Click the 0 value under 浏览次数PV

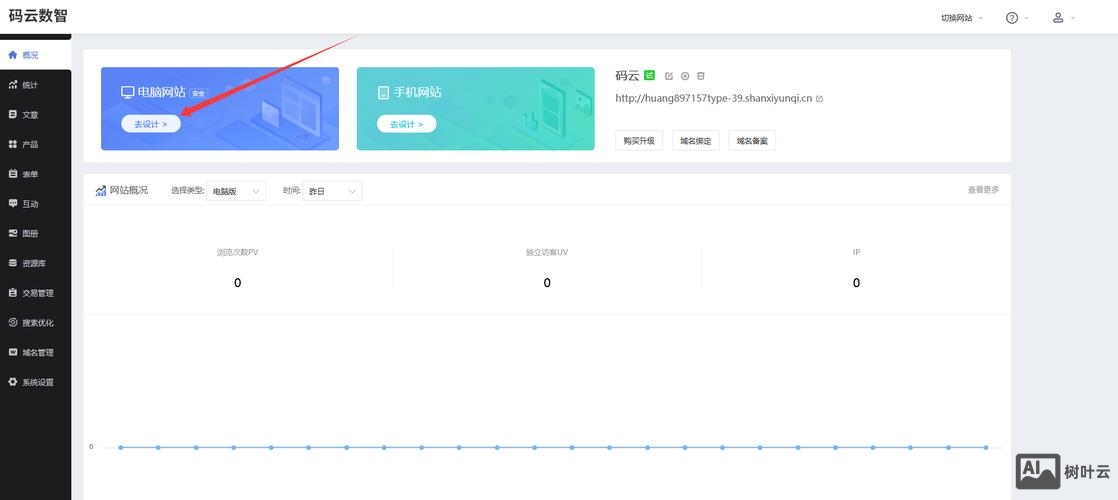tap(237, 283)
